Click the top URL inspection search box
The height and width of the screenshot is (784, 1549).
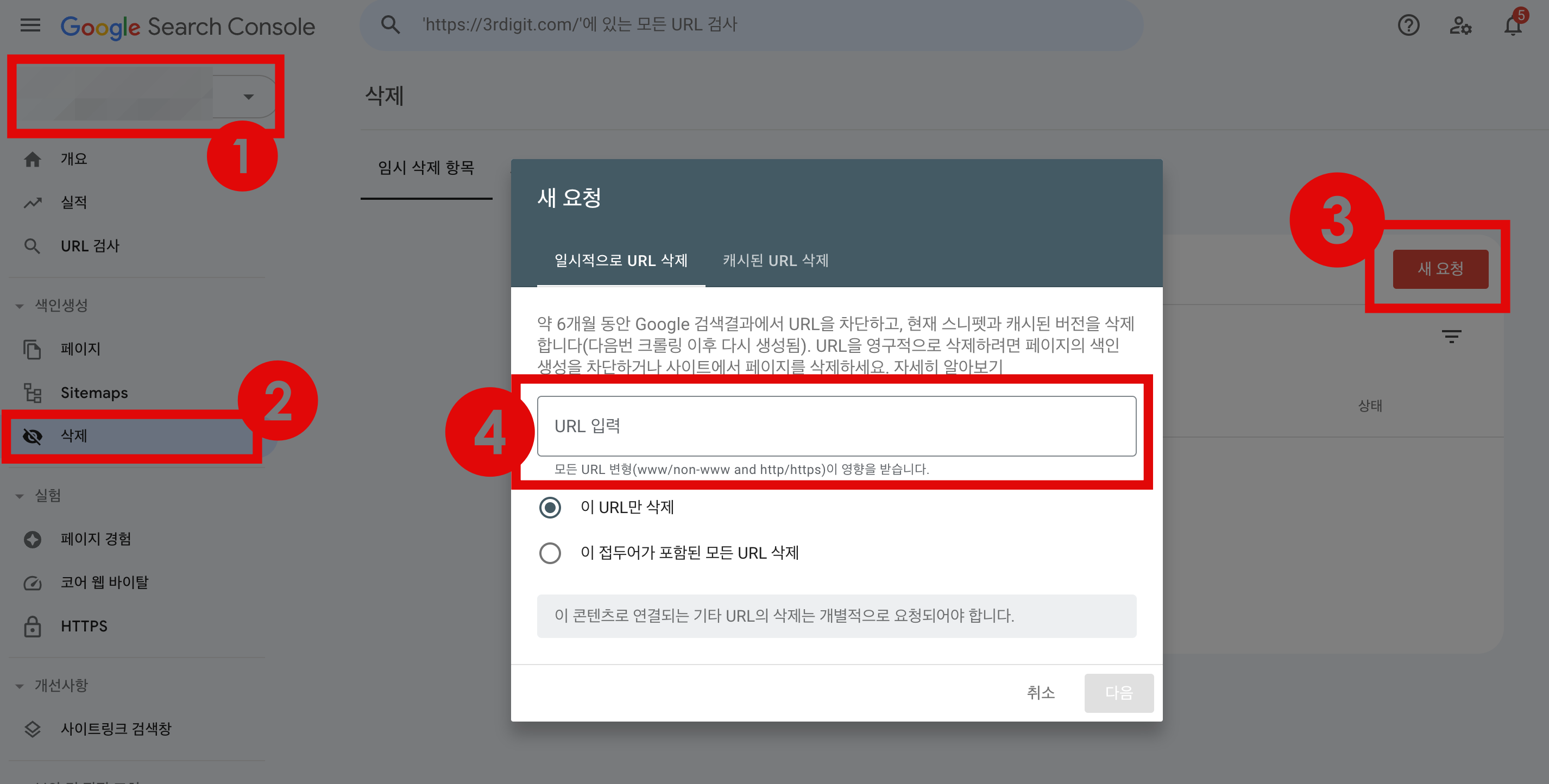752,26
